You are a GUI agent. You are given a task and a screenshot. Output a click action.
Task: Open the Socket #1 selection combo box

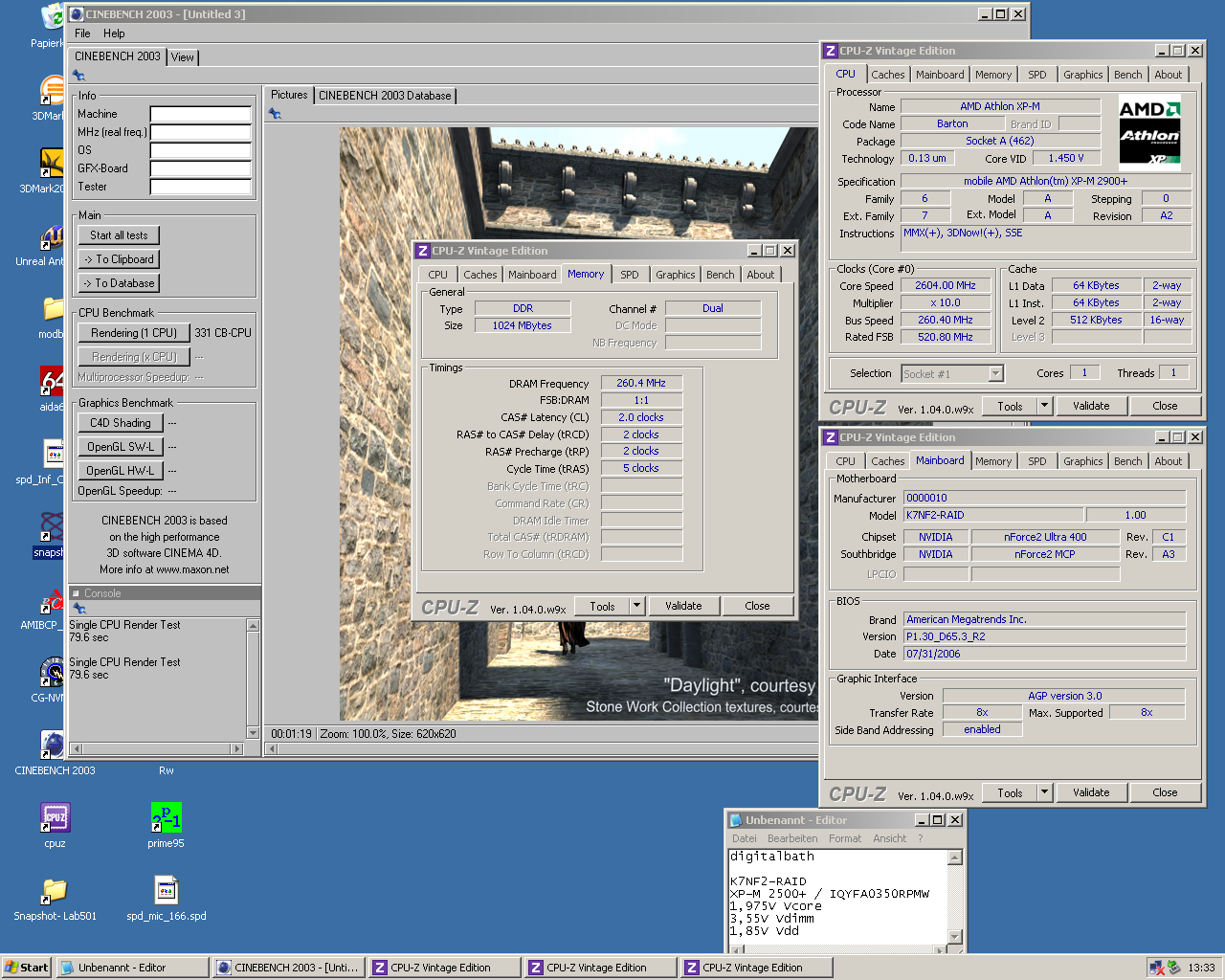[951, 373]
